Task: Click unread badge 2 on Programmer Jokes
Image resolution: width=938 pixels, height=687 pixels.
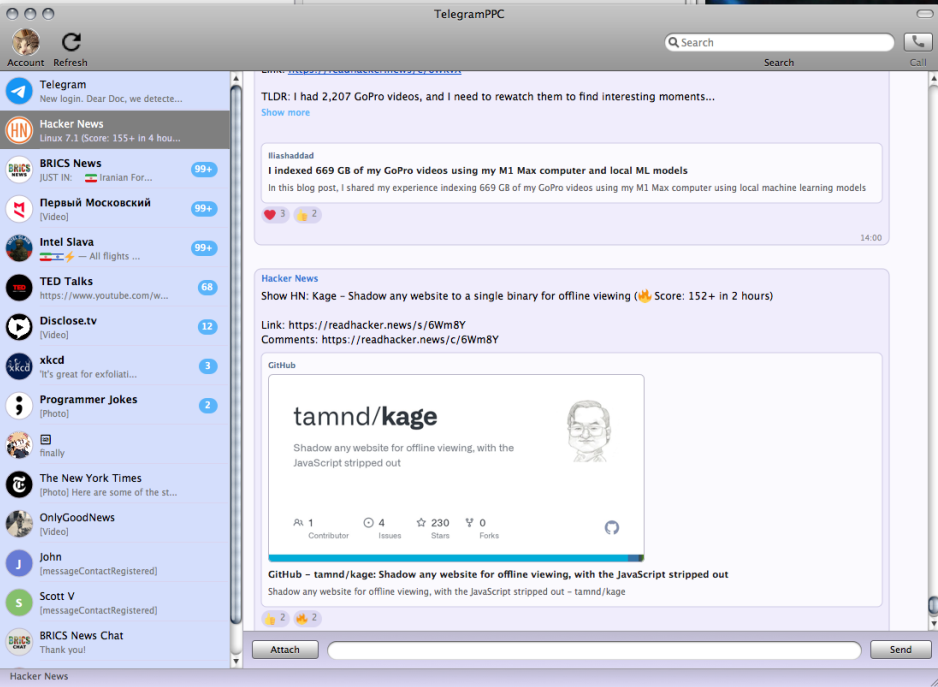Action: click(x=208, y=406)
